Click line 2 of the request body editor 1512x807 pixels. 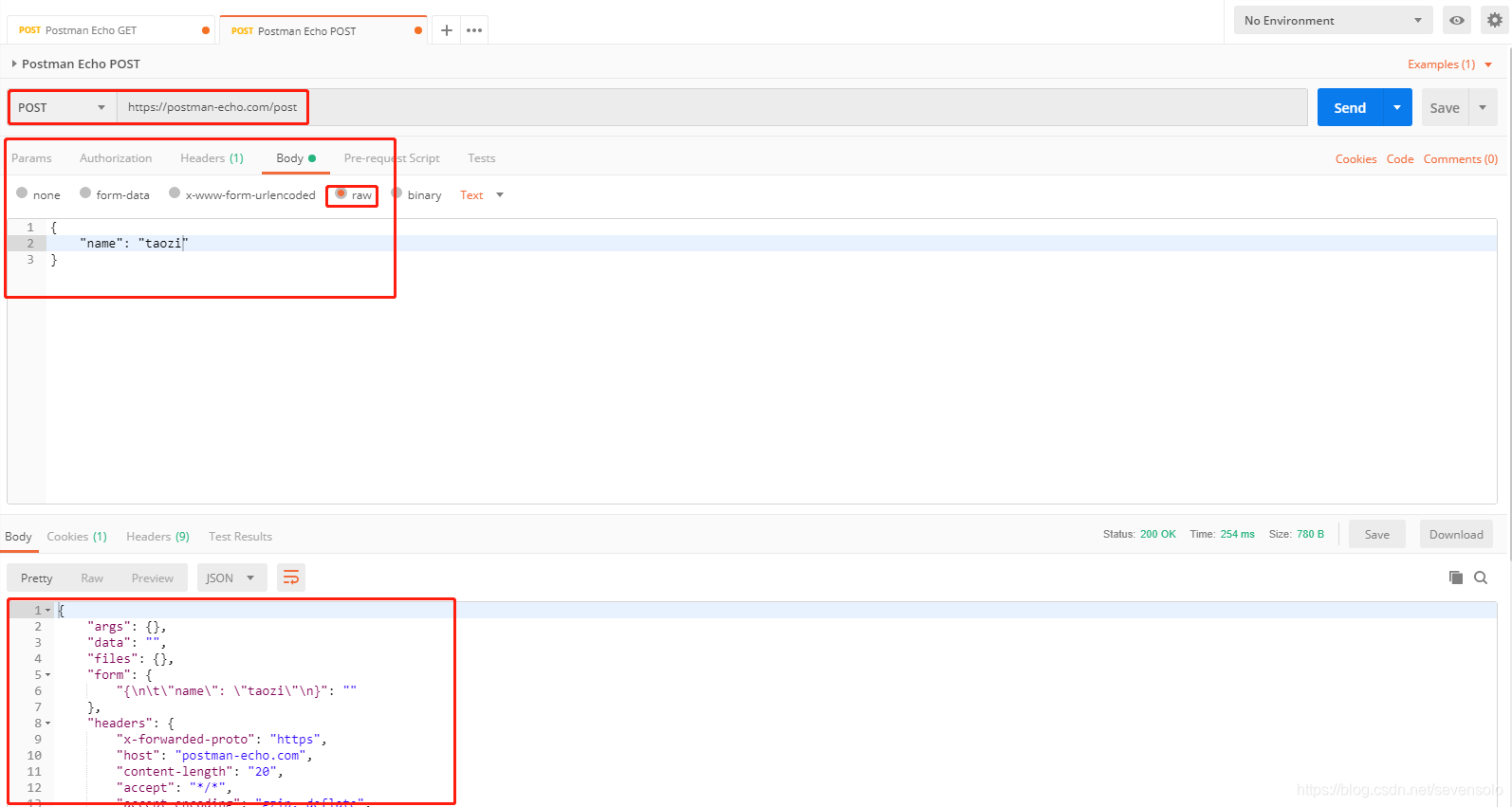[x=770, y=244]
